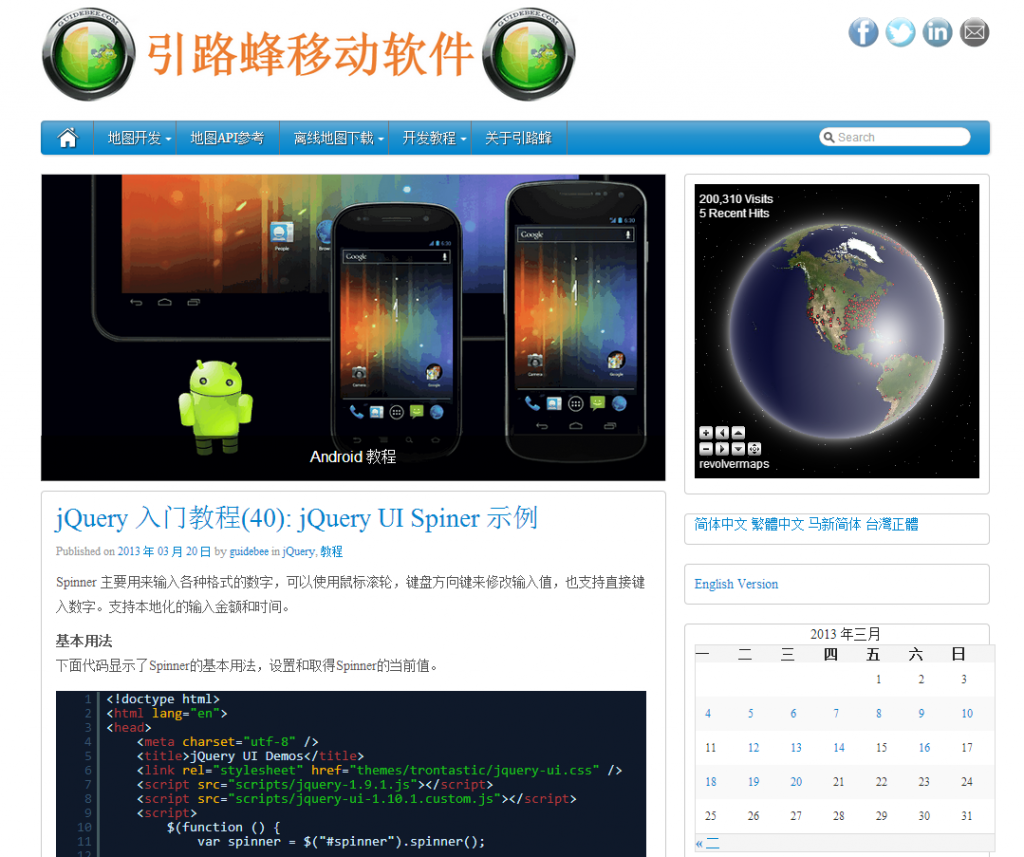The height and width of the screenshot is (857, 1024).
Task: Switch language to 马新简体
Action: [x=835, y=525]
